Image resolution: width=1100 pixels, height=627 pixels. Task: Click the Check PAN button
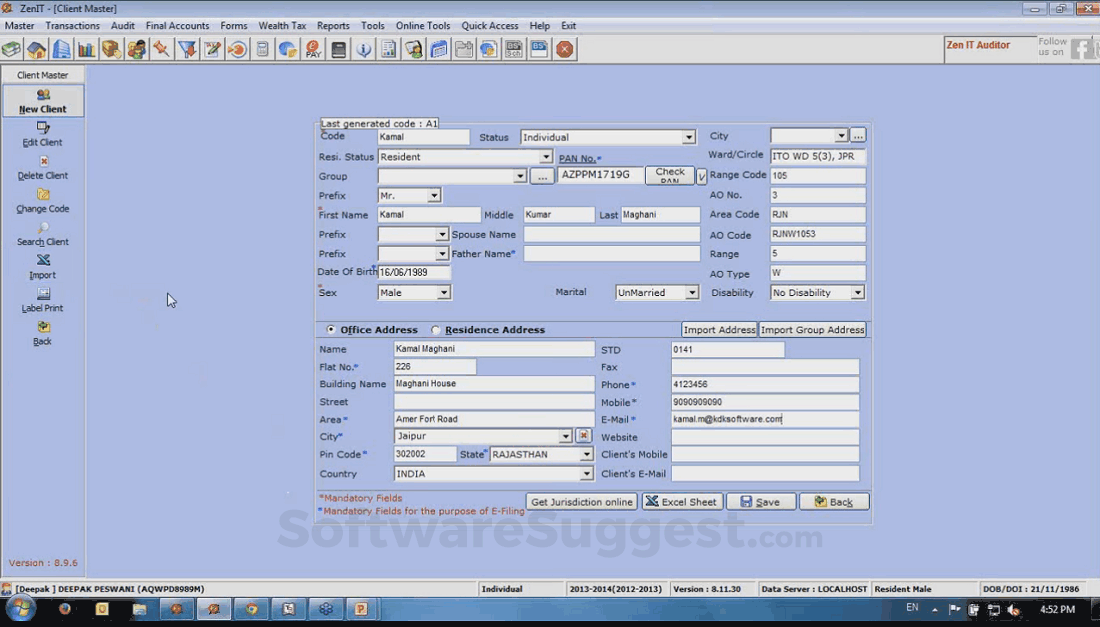coord(670,176)
